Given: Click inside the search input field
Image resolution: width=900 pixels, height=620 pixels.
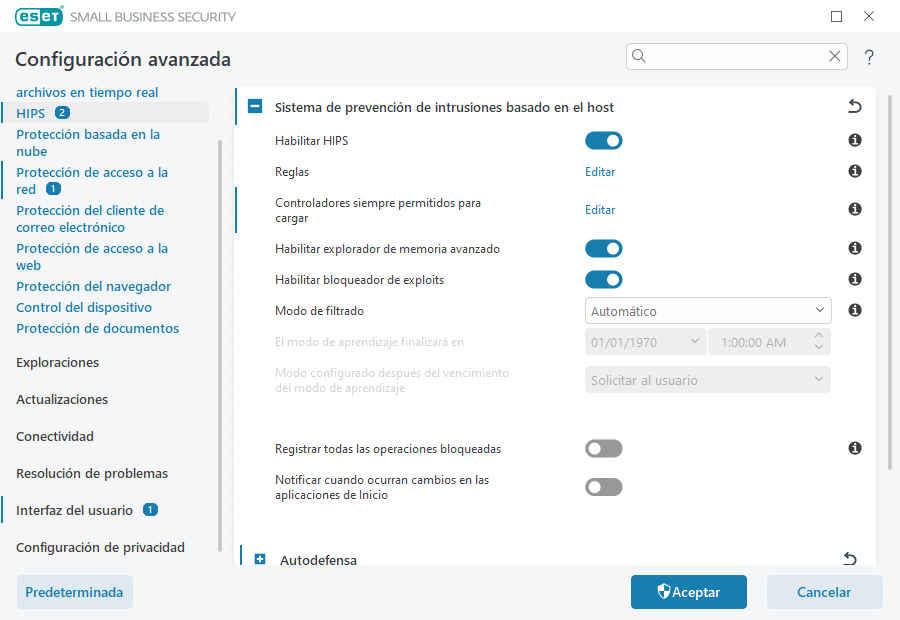Looking at the screenshot, I should (735, 56).
